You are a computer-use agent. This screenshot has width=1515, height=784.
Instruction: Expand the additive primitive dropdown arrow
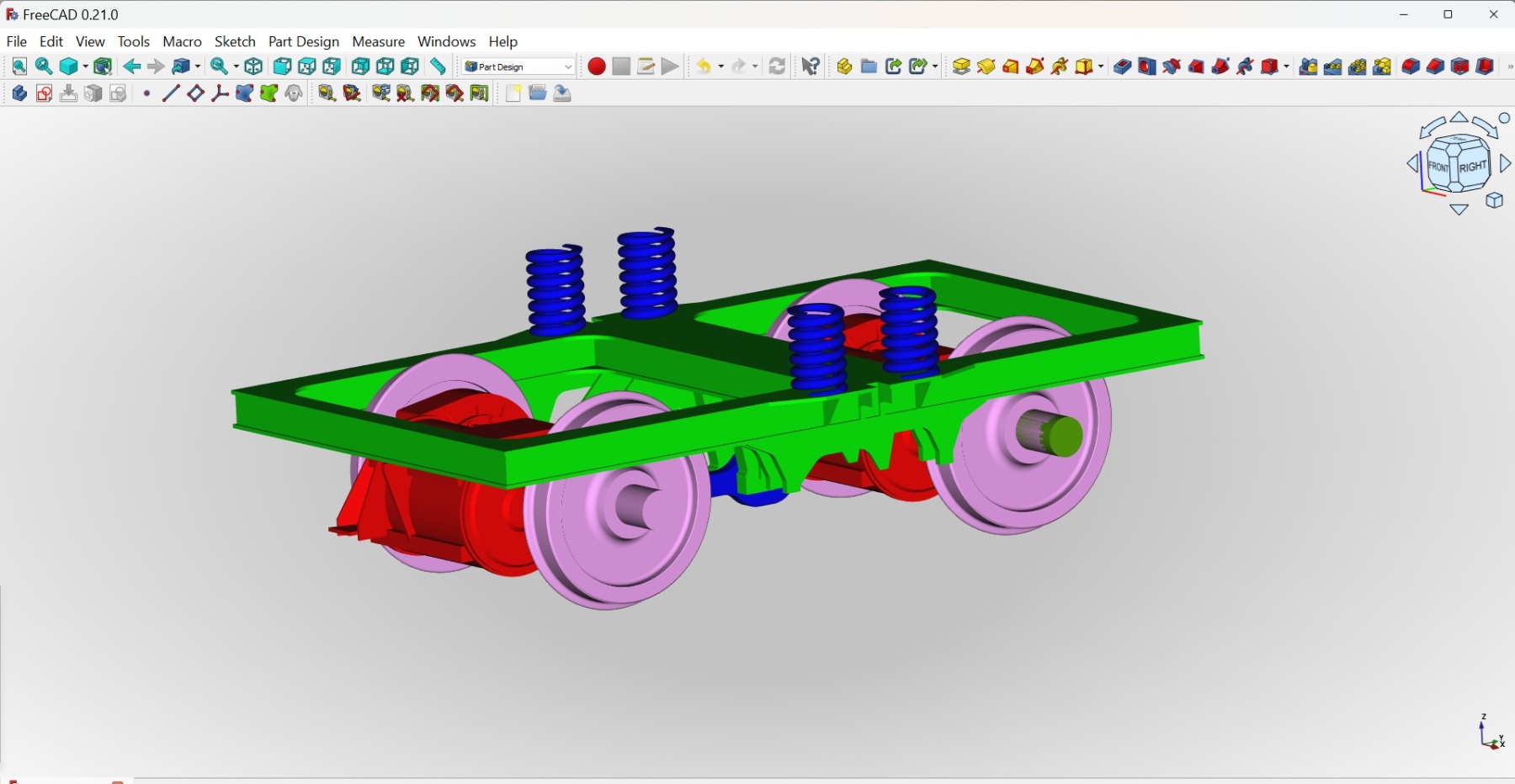pos(1101,66)
